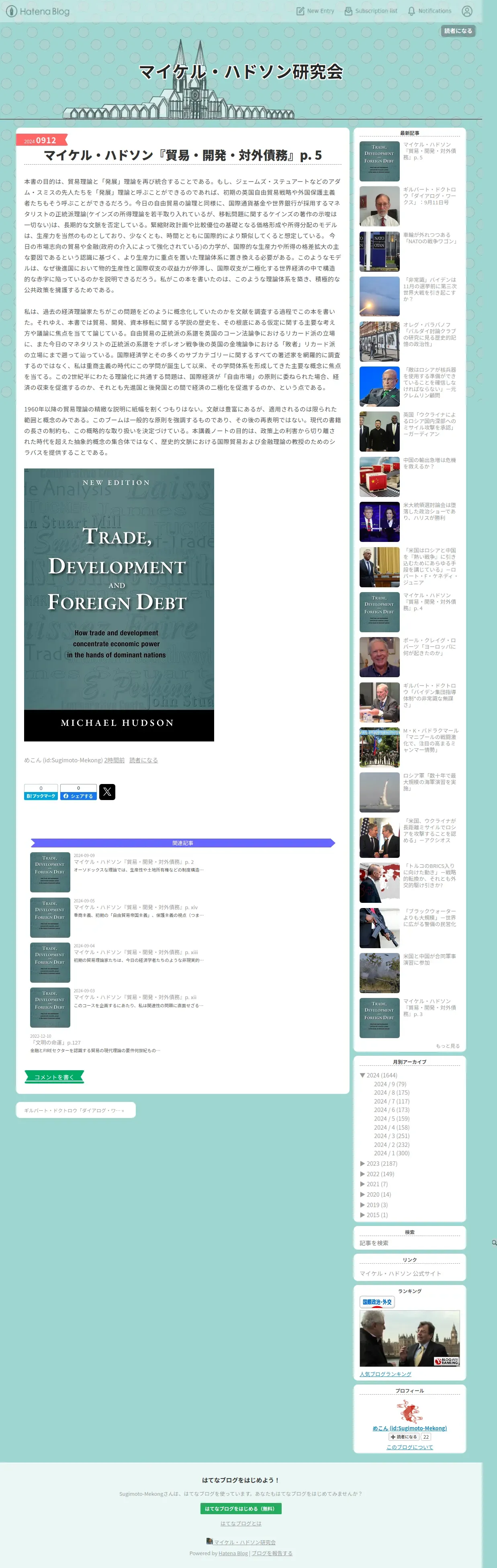
Task: Open このブログについて link
Action: click(x=409, y=1448)
